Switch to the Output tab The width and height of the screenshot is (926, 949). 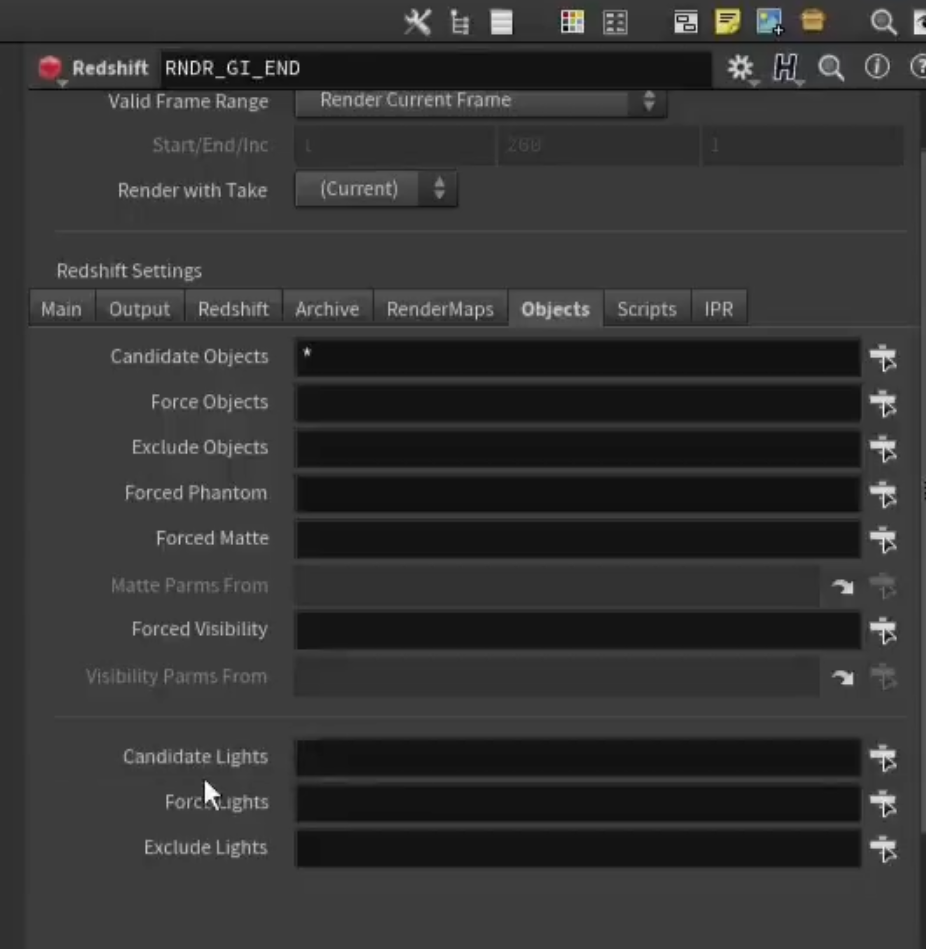pos(140,309)
